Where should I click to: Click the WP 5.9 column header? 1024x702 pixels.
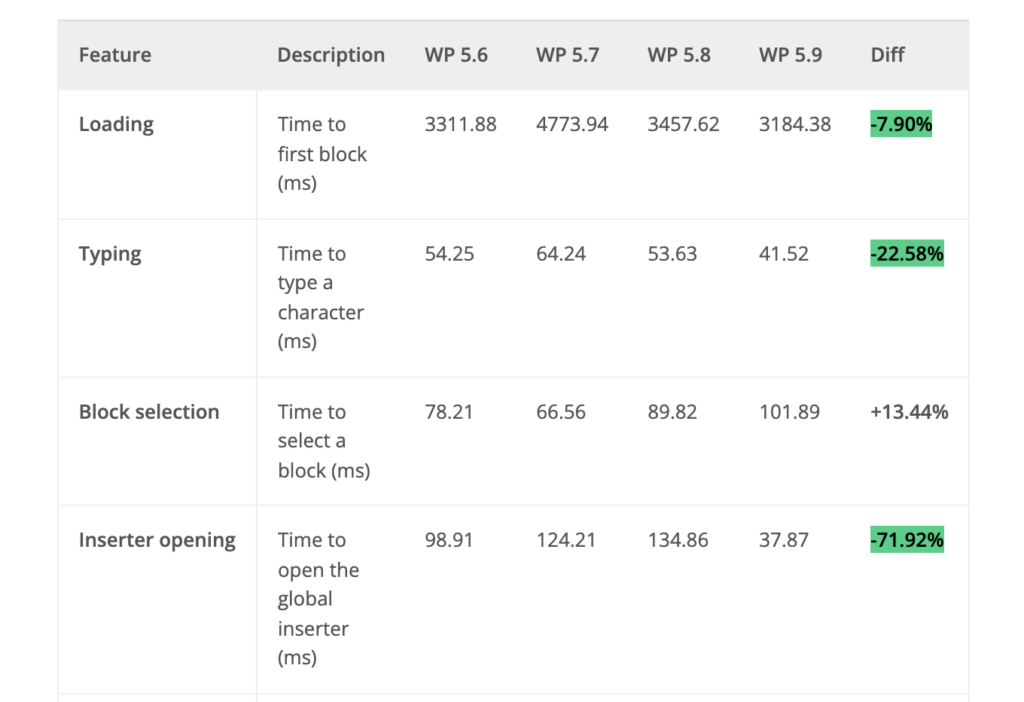pyautogui.click(x=790, y=55)
